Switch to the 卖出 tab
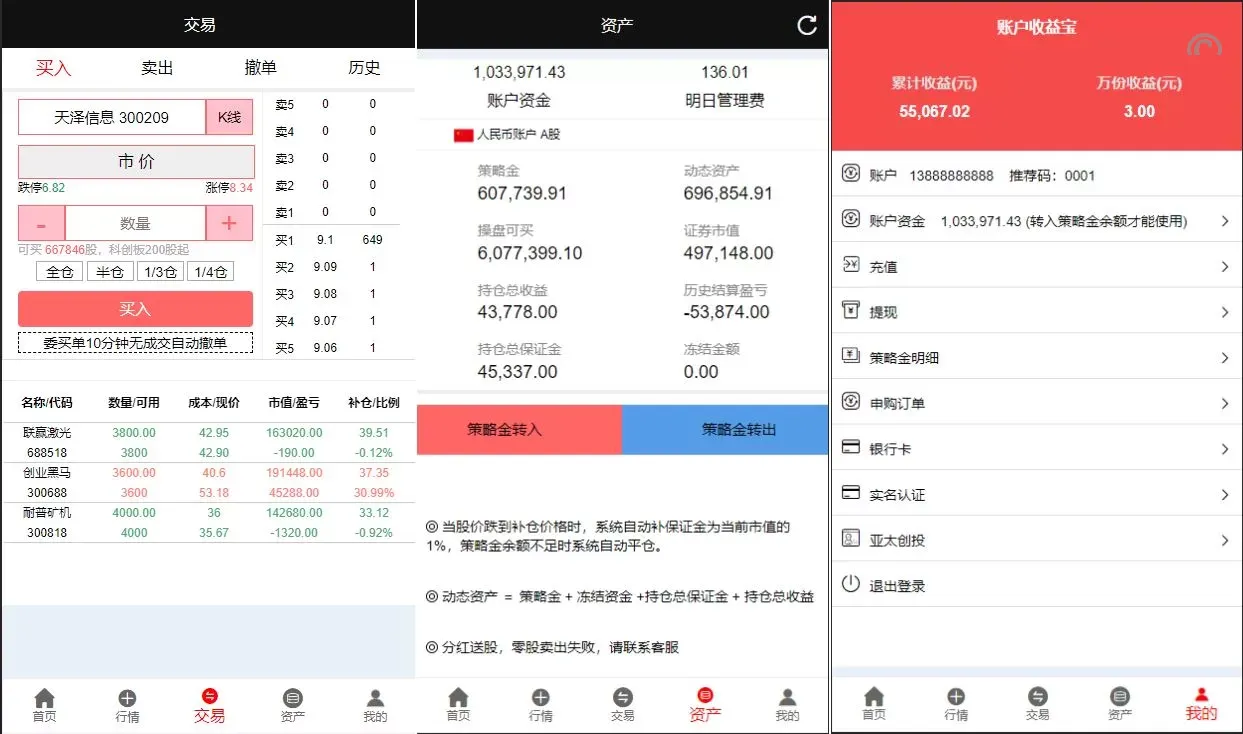Viewport: 1243px width, 734px height. coord(157,68)
